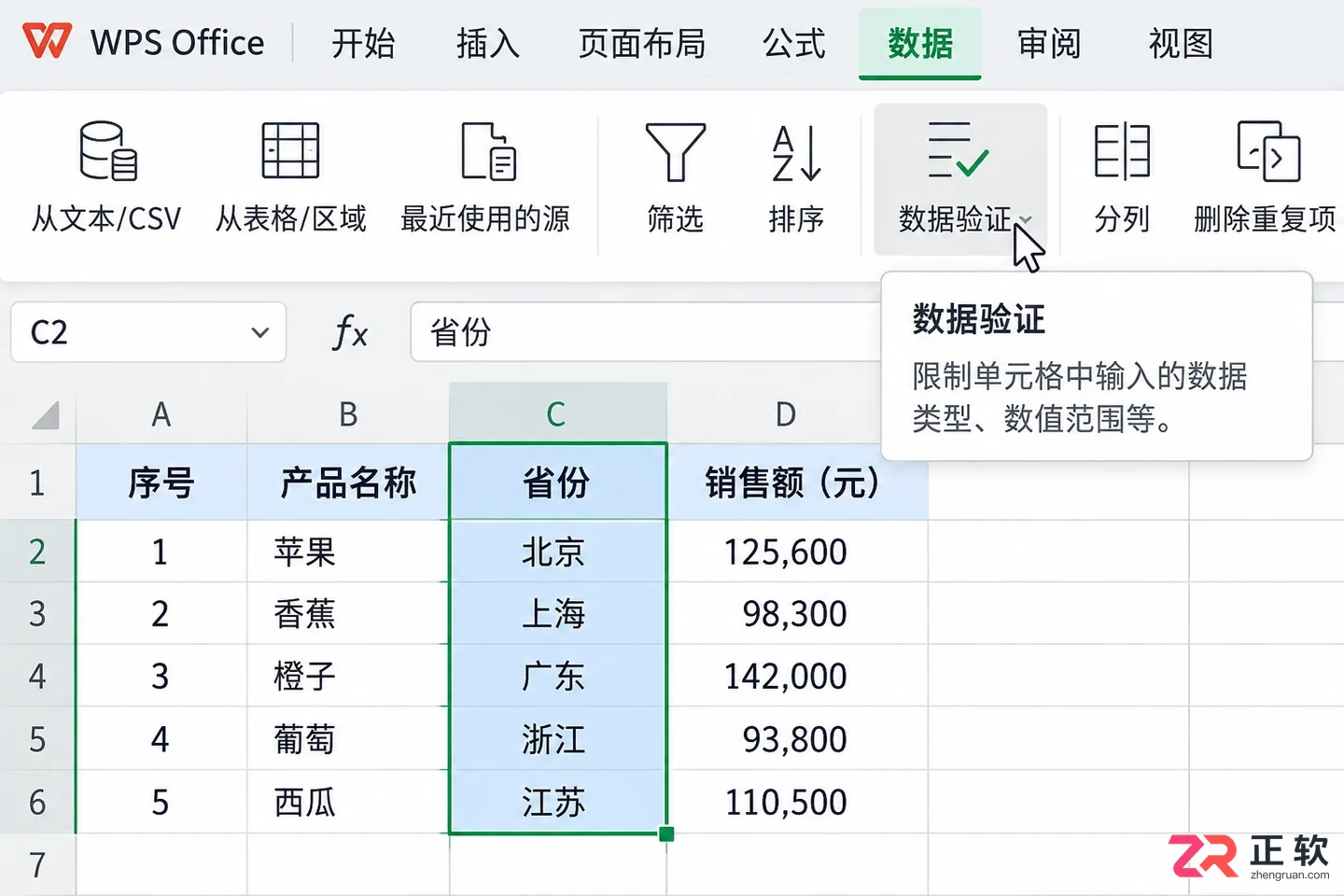The width and height of the screenshot is (1344, 896).
Task: Open 数据验证 data validation tool
Action: tap(960, 179)
